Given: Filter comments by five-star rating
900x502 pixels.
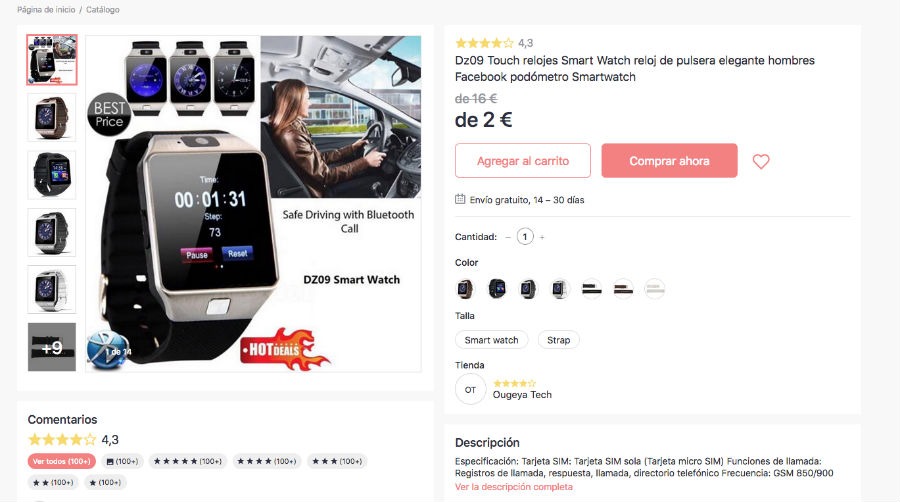Looking at the screenshot, I should coord(188,461).
